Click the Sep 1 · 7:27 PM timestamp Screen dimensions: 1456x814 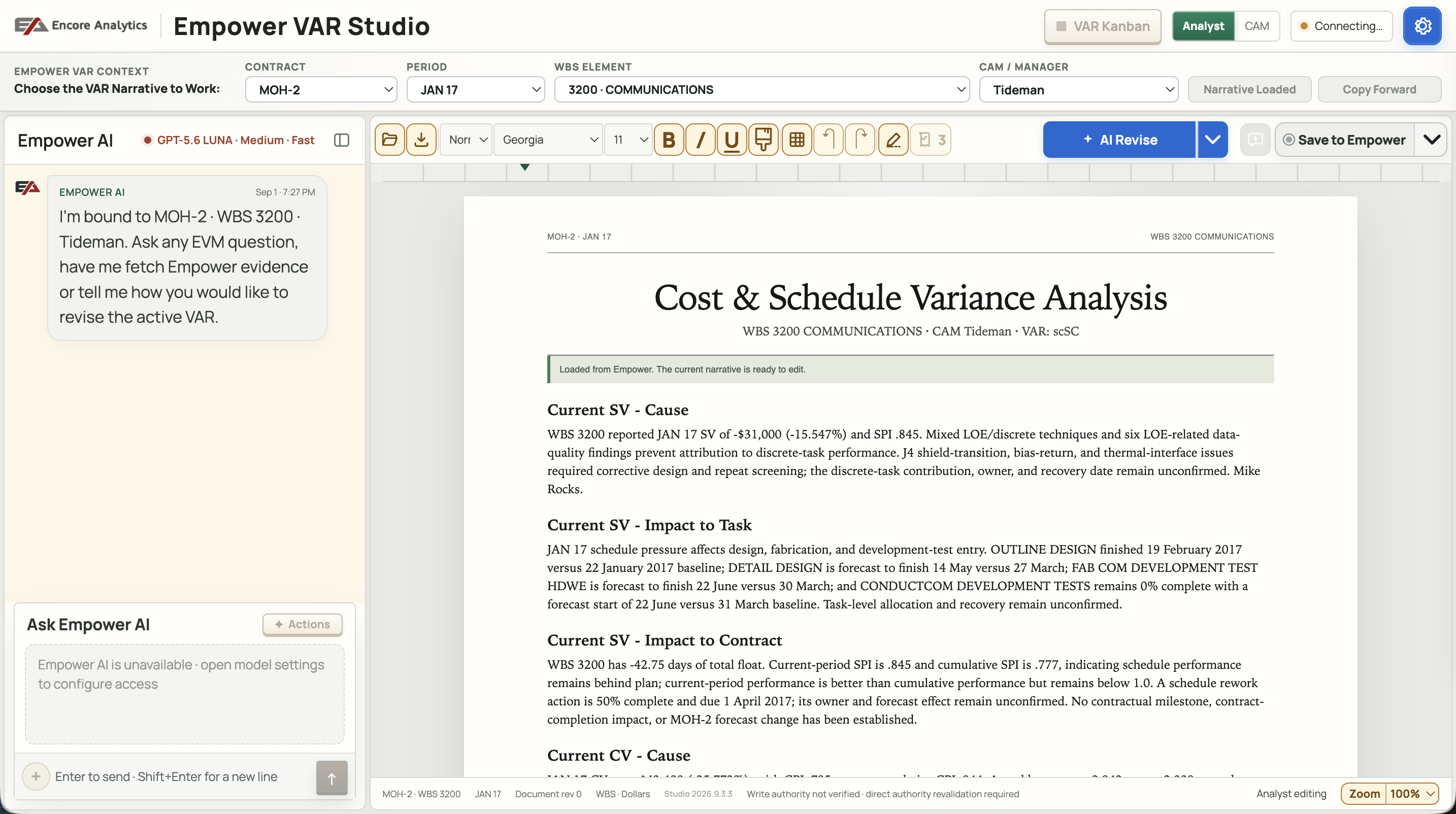[285, 192]
